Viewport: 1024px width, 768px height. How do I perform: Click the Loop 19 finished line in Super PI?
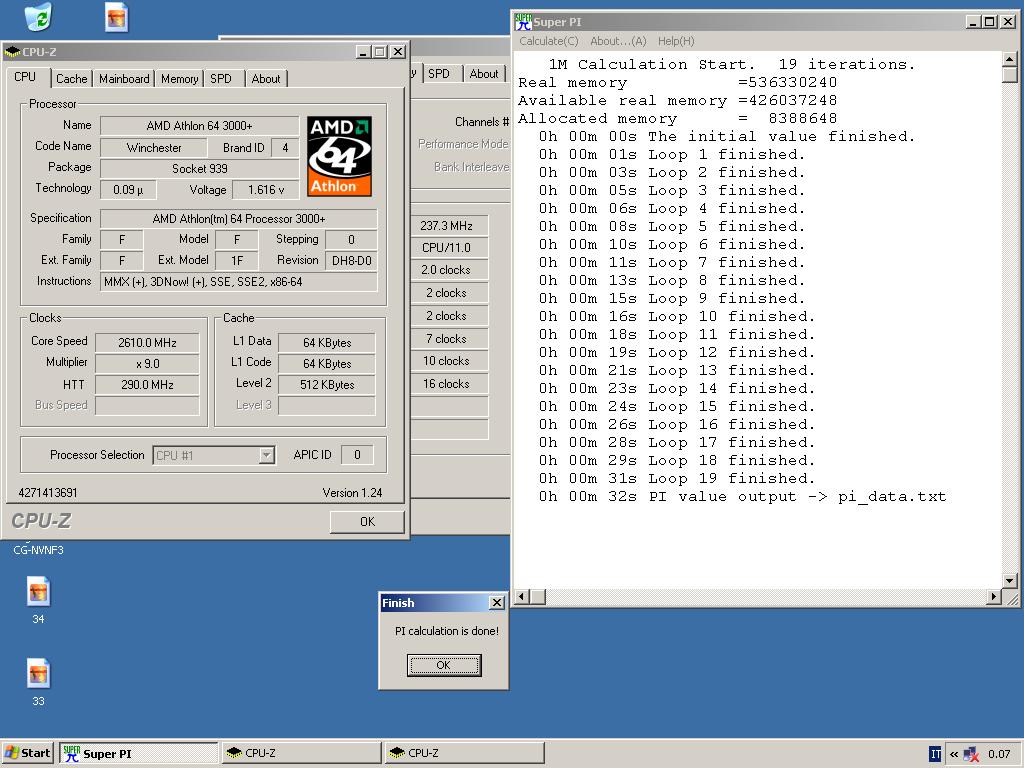(x=677, y=478)
